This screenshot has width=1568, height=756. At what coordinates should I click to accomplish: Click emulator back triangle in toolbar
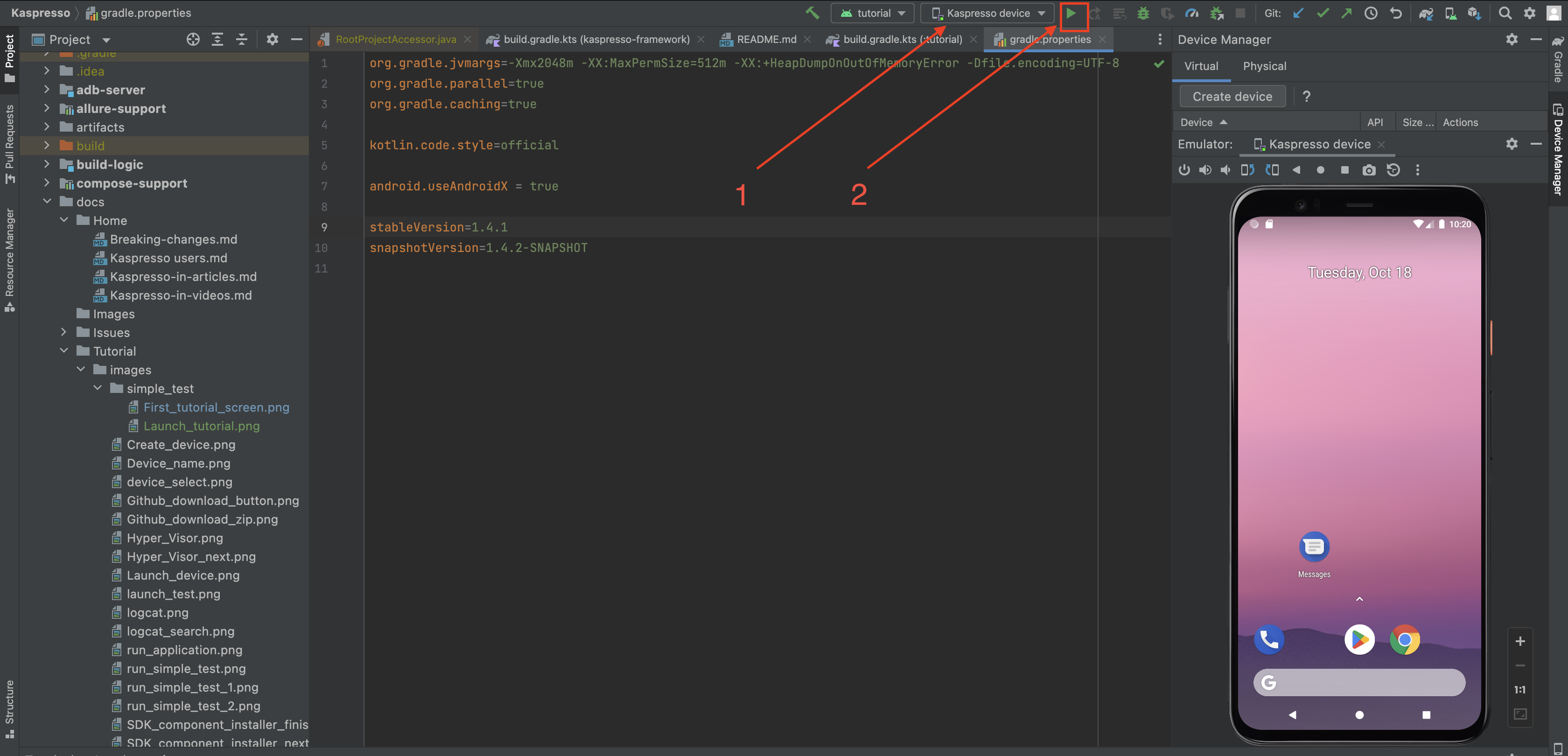click(1296, 170)
